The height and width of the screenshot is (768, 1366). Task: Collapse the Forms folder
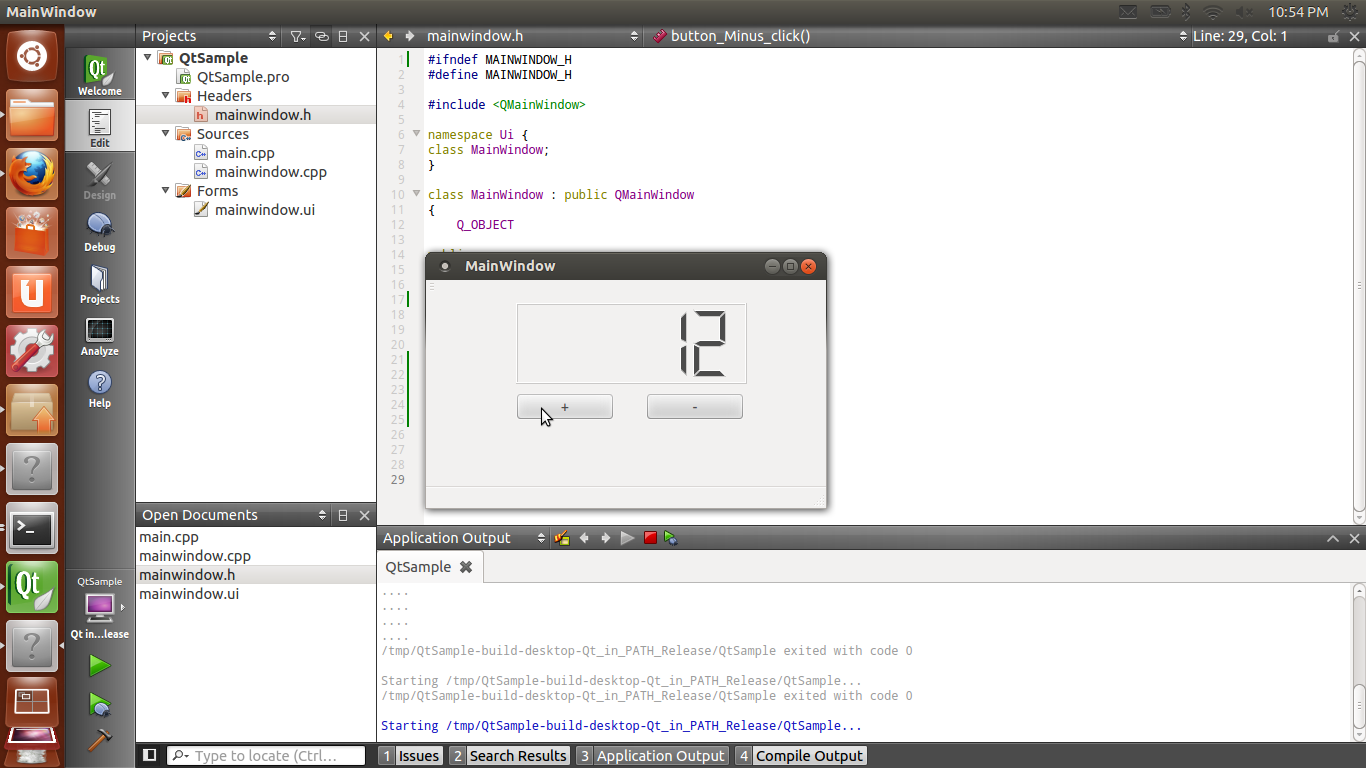(166, 191)
